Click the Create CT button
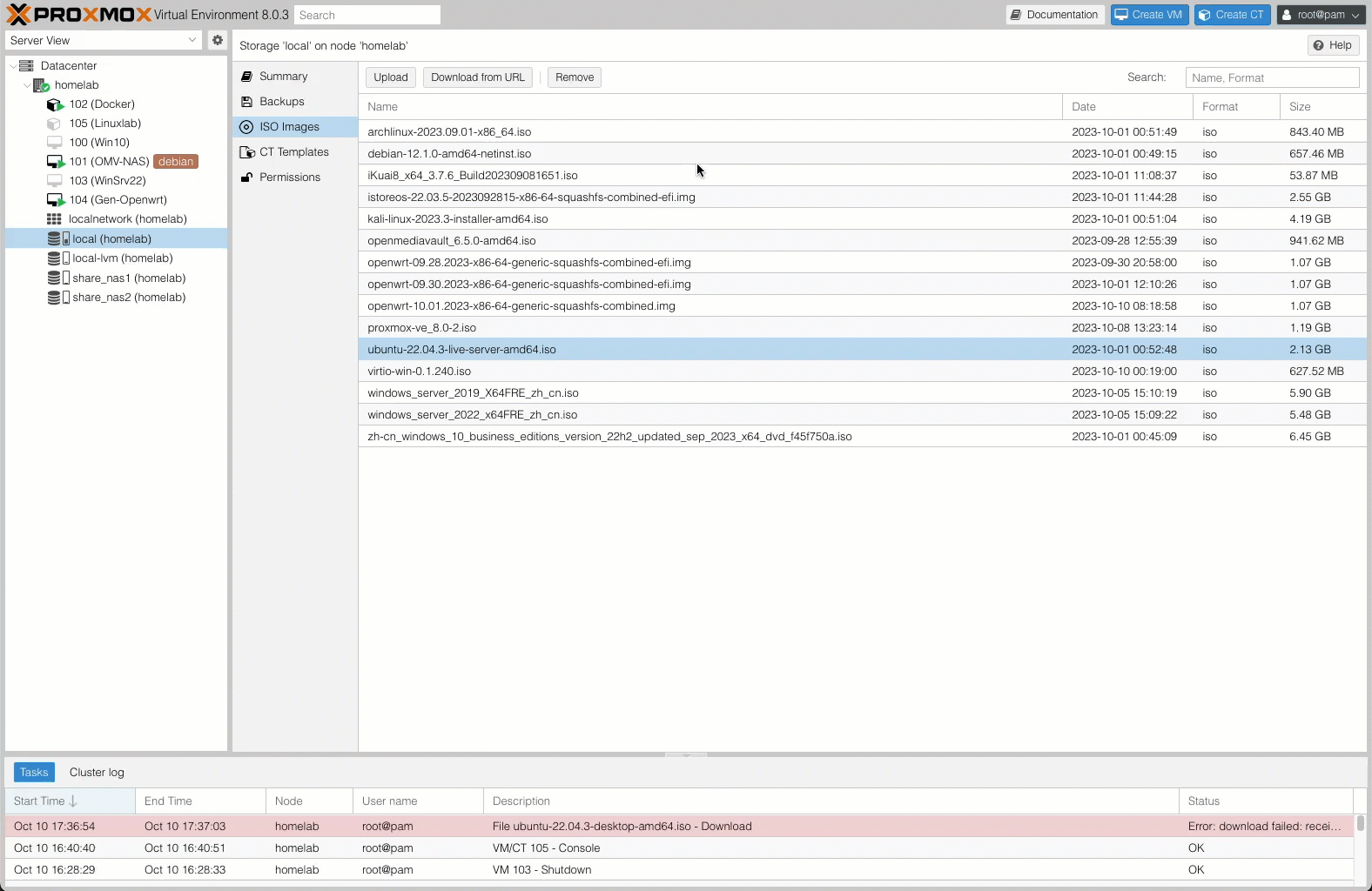 1232,15
